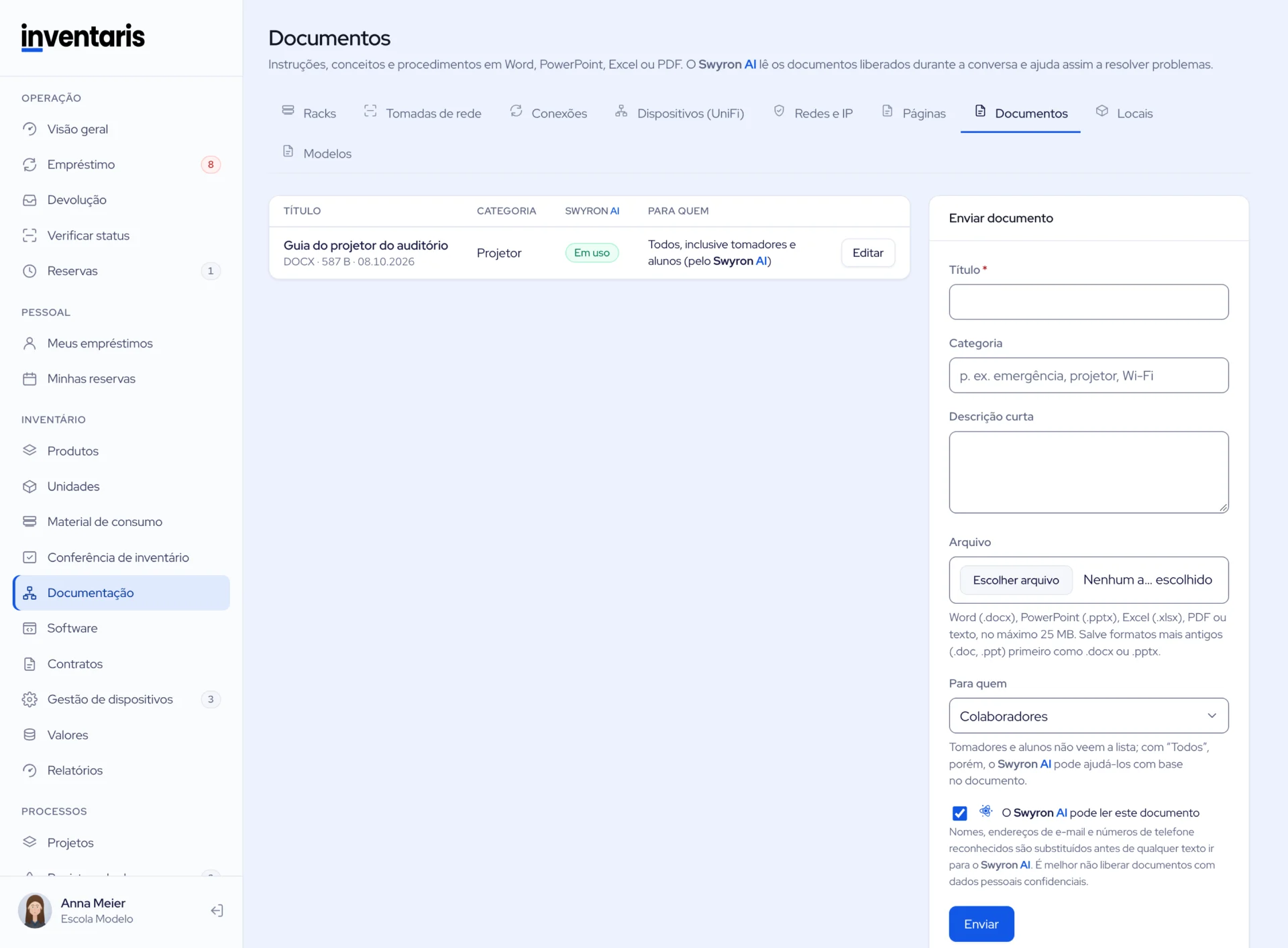Click Editar for Guia do projetor
The image size is (1288, 948).
867,253
